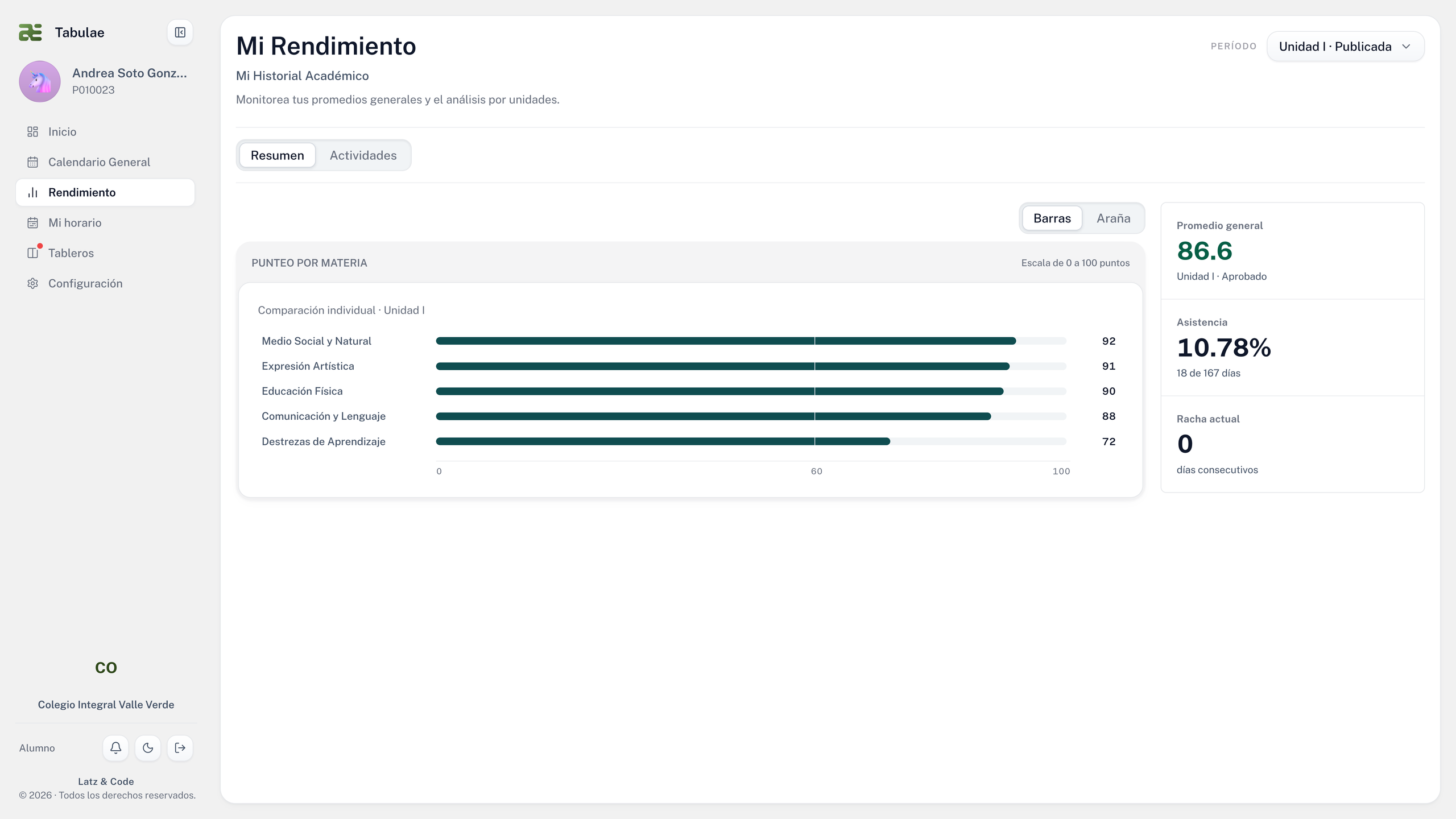Image resolution: width=1456 pixels, height=819 pixels.
Task: Click the score value 72
Action: click(1108, 441)
